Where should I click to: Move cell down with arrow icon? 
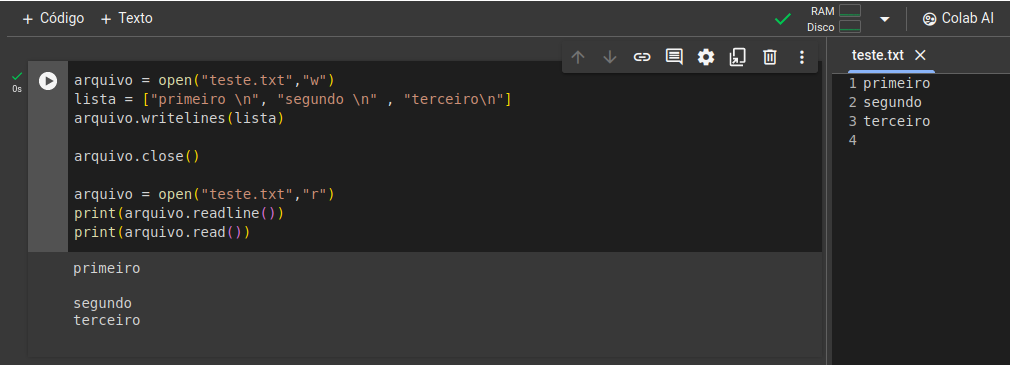609,57
